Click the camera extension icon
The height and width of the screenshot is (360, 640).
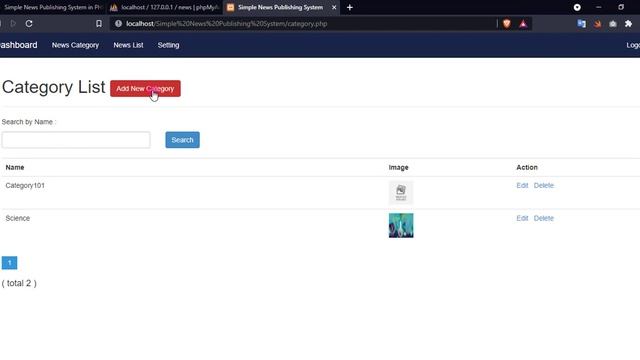[x=613, y=24]
